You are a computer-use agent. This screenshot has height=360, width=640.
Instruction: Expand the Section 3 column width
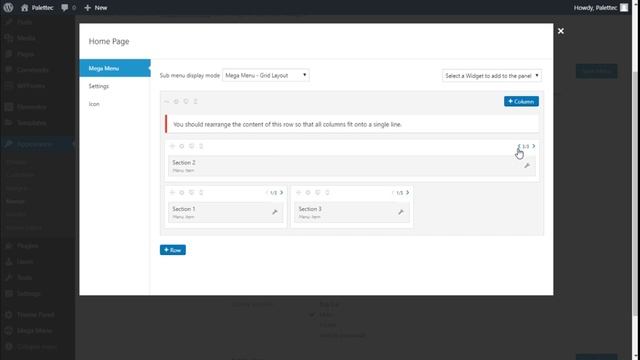[x=407, y=193]
